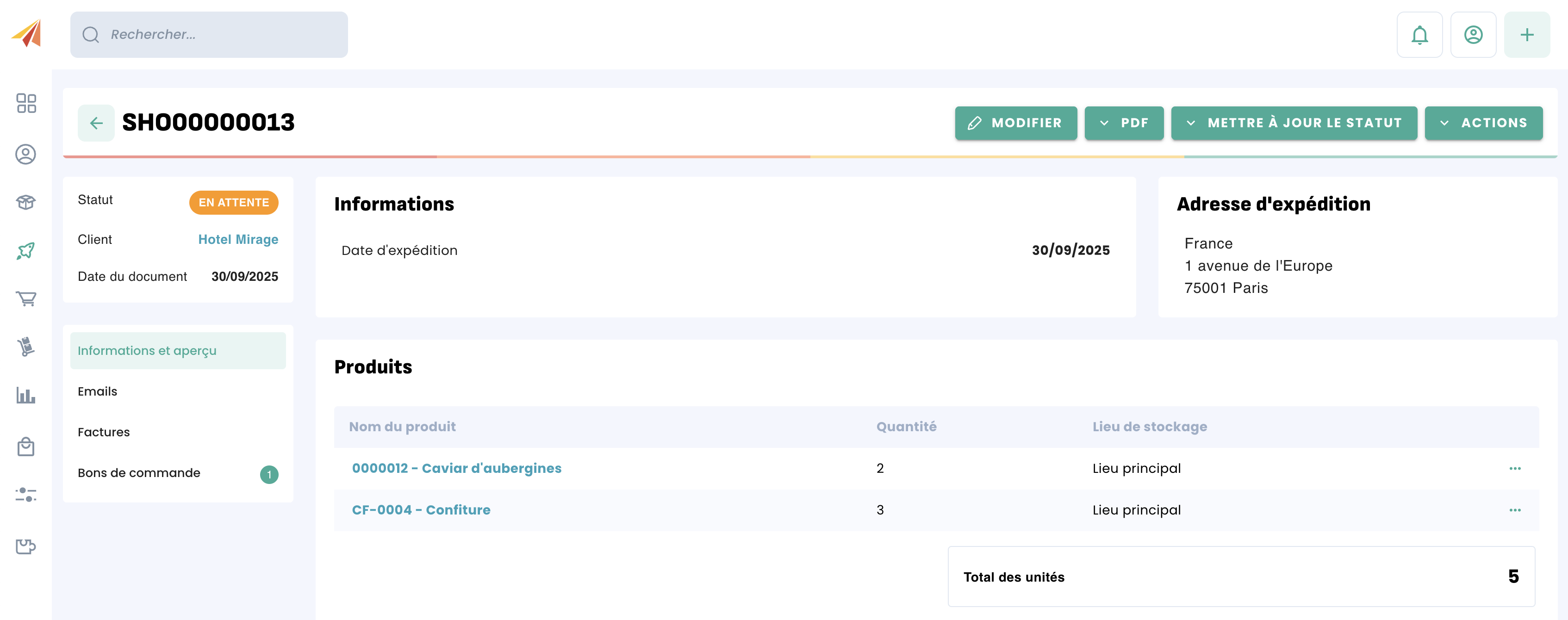Click the Rechercher search field
Screen dimensions: 1568x620
[x=209, y=35]
